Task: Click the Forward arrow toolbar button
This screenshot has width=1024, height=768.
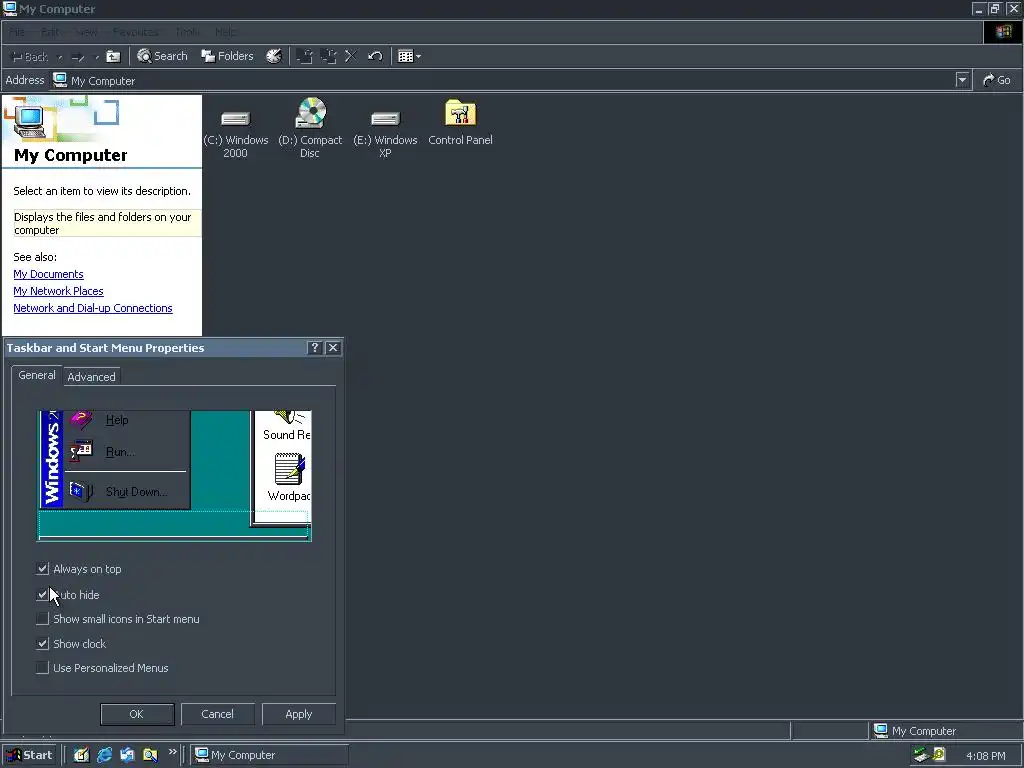Action: point(78,57)
